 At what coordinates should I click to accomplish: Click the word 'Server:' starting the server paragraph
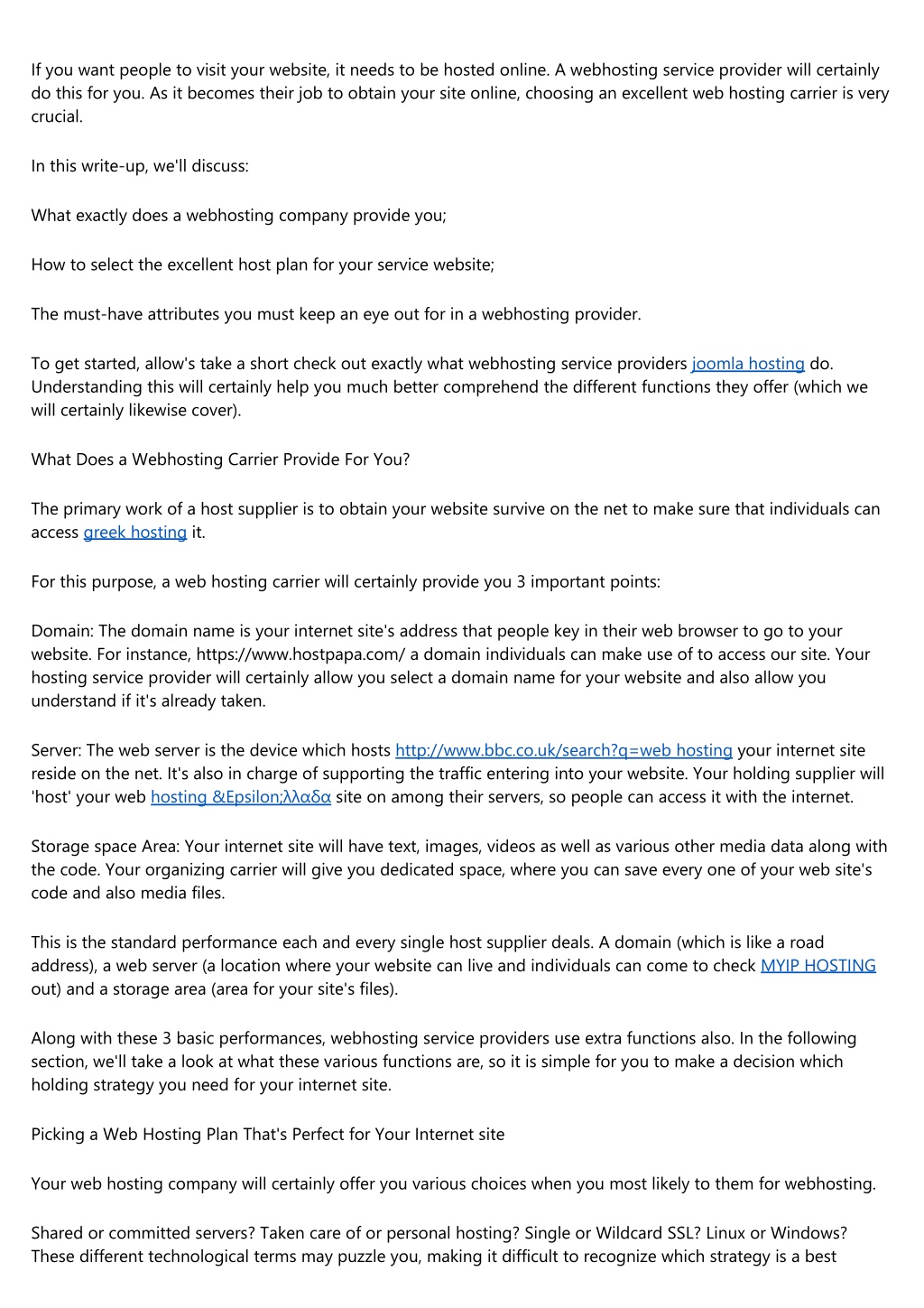coord(57,750)
